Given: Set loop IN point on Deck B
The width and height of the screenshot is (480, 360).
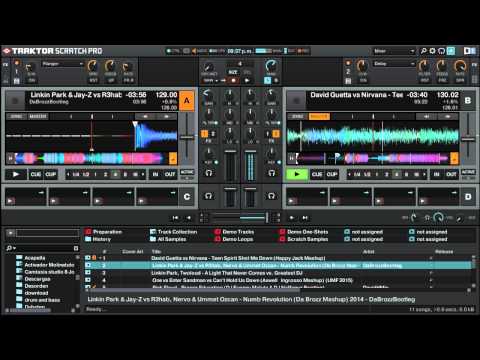Looking at the screenshot, I should tap(436, 174).
